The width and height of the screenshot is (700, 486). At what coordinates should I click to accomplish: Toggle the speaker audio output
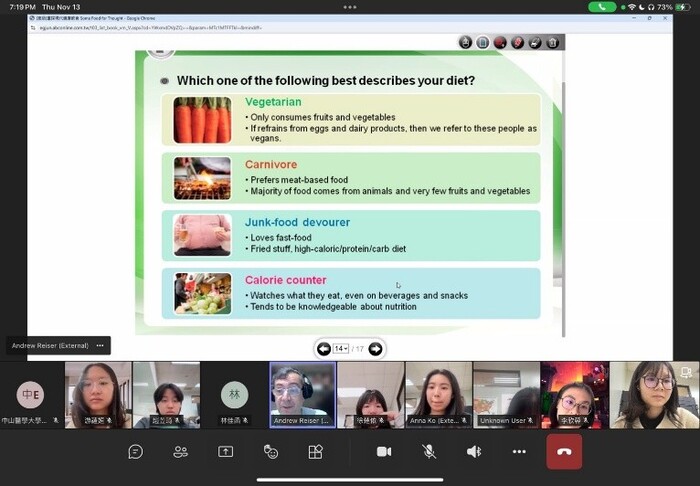(x=474, y=452)
